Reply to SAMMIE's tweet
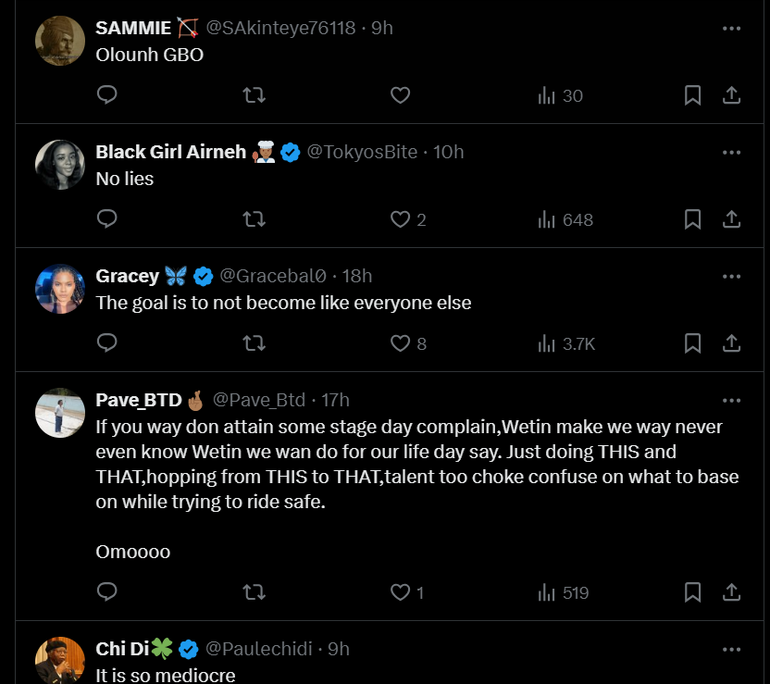The image size is (770, 684). [x=107, y=95]
